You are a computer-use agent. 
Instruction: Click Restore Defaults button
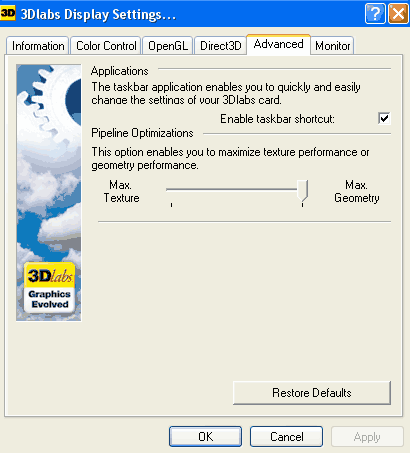[312, 393]
